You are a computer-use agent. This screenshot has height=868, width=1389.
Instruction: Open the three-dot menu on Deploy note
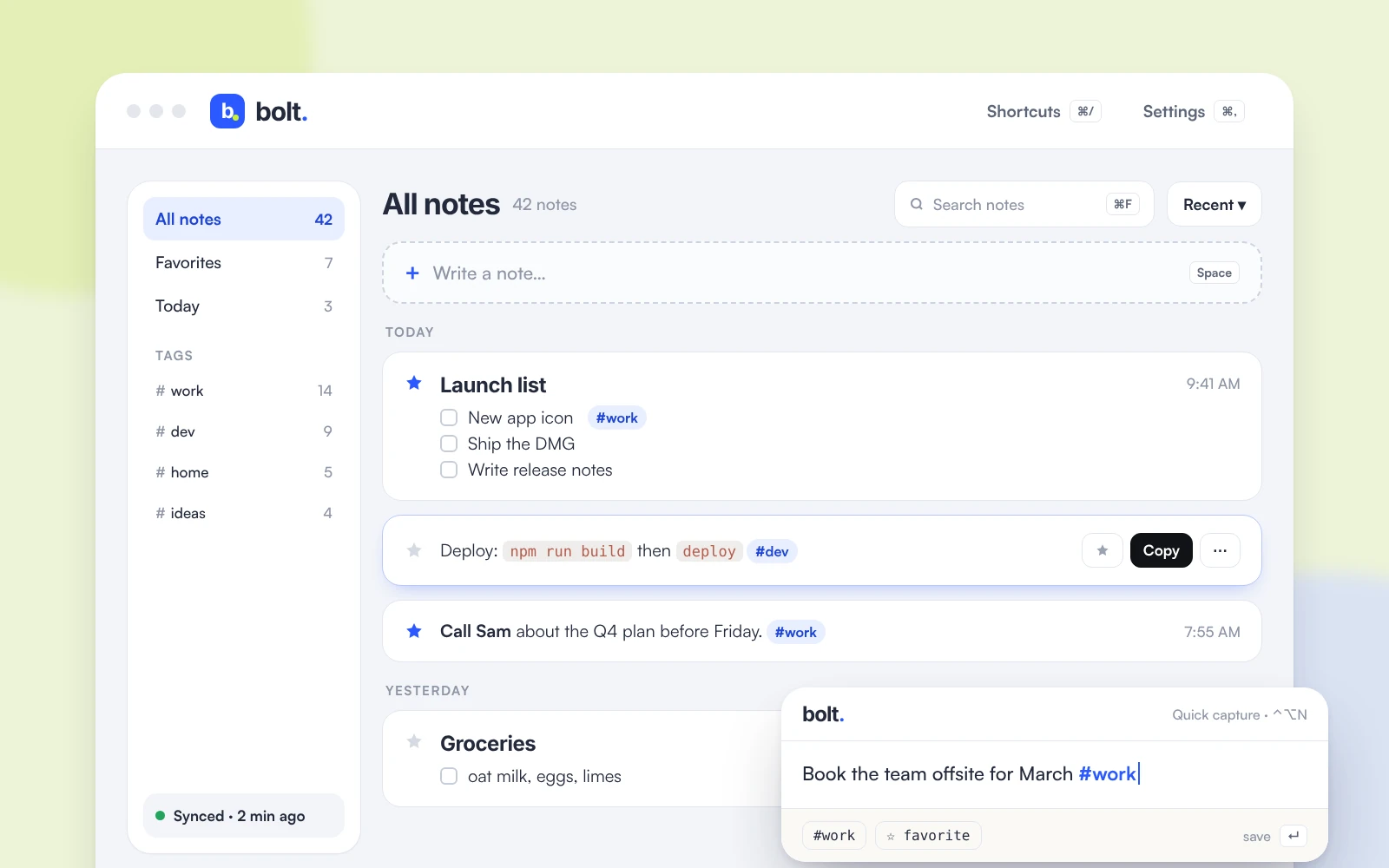pyautogui.click(x=1220, y=550)
